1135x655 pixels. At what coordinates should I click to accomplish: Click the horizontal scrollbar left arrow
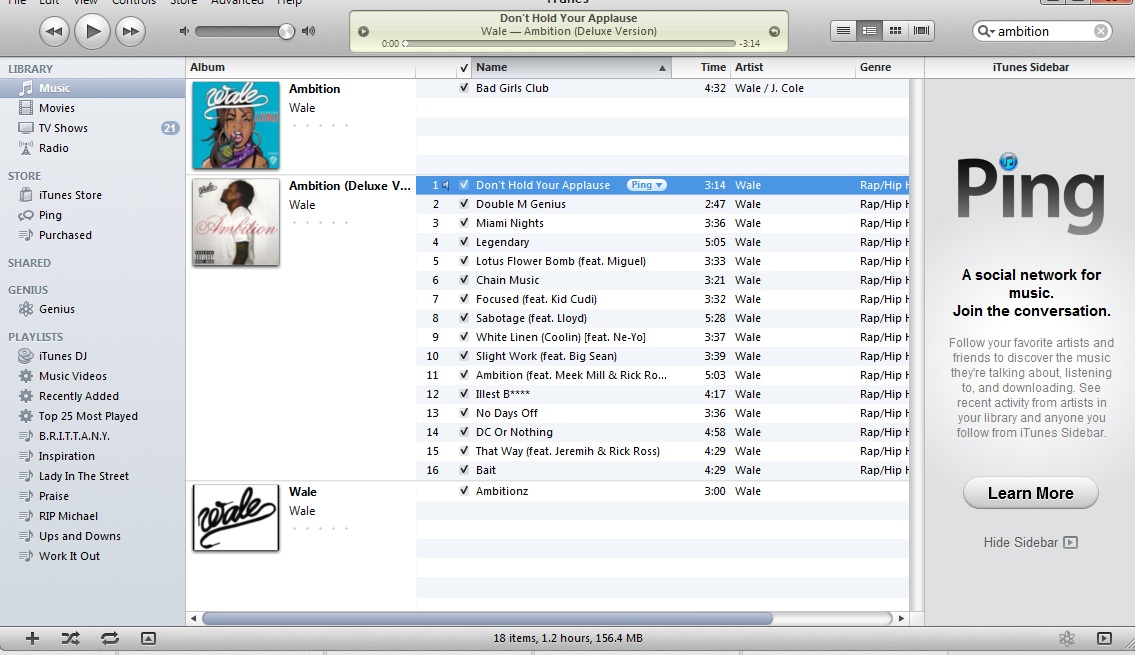click(x=193, y=618)
